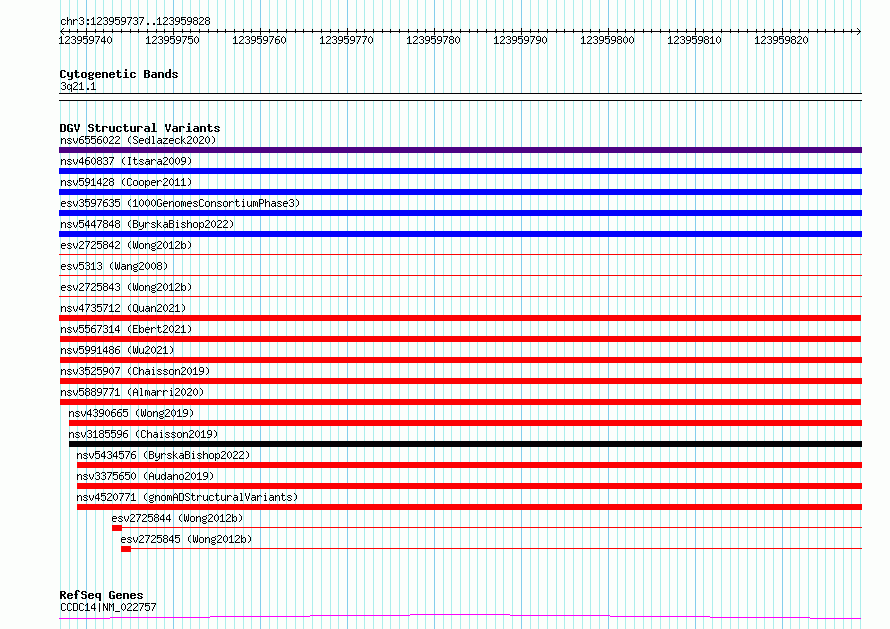Click the thin red line of esv5313
Image resolution: width=890 pixels, height=629 pixels.
(460, 276)
